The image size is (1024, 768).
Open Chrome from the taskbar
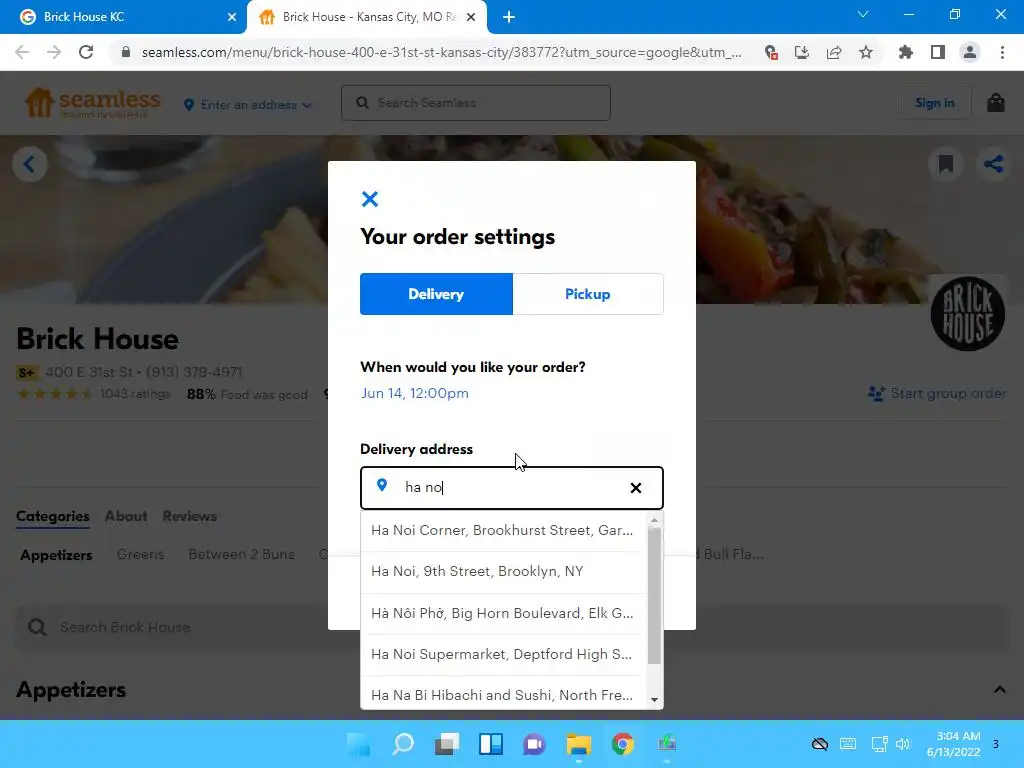click(x=623, y=744)
